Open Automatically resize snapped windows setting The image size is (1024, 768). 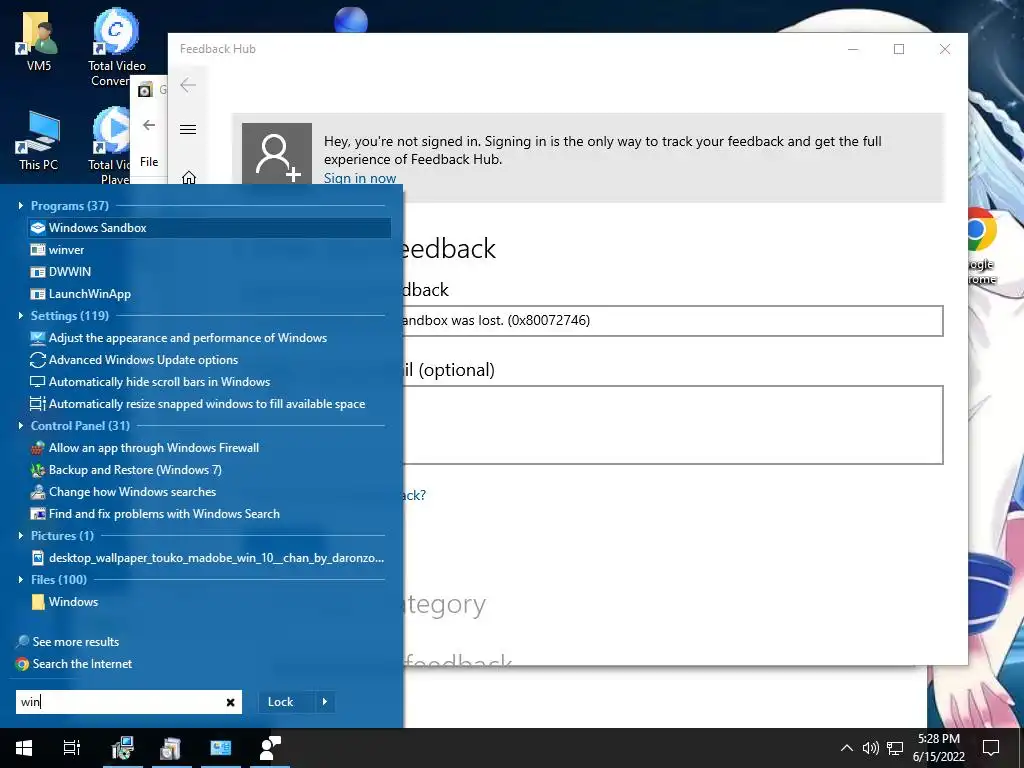pyautogui.click(x=197, y=404)
